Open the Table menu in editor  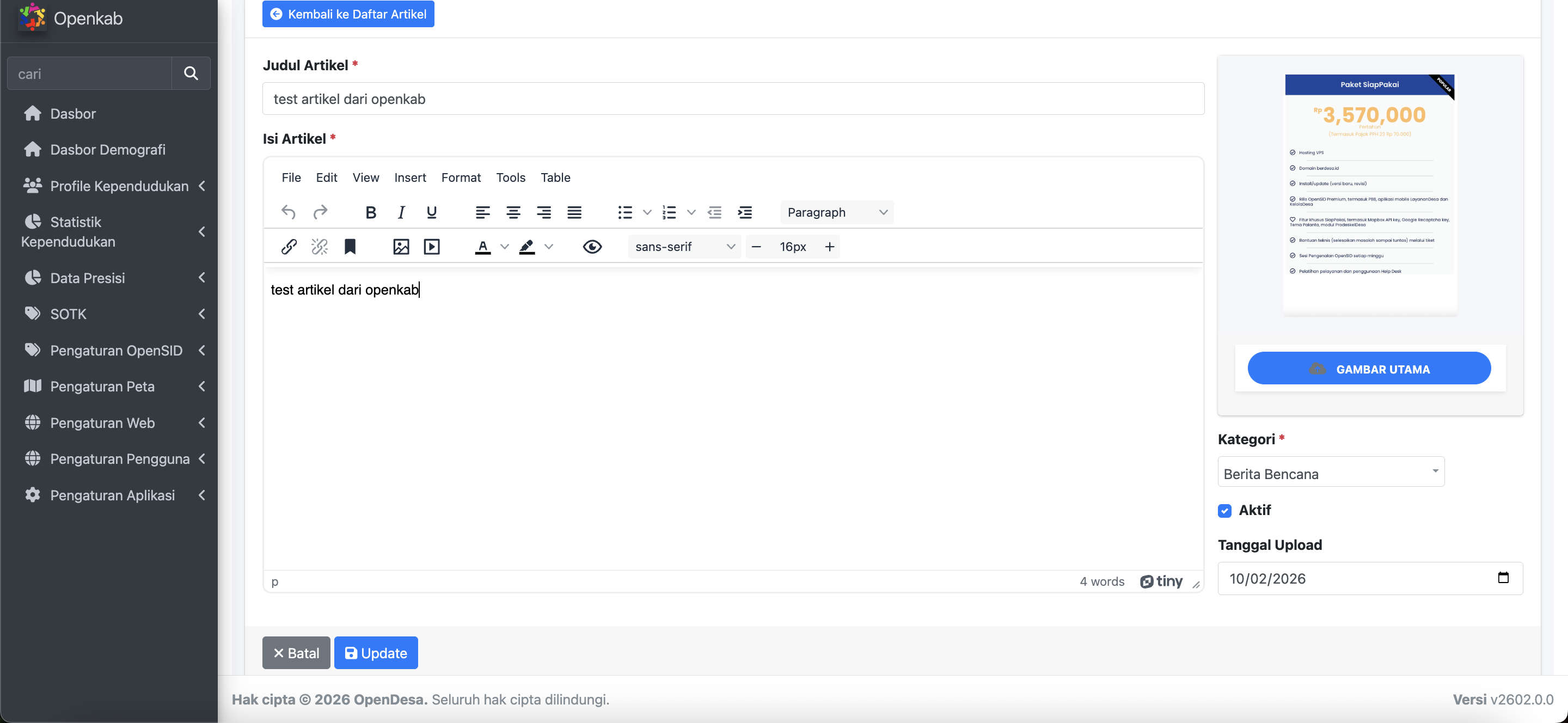(555, 177)
